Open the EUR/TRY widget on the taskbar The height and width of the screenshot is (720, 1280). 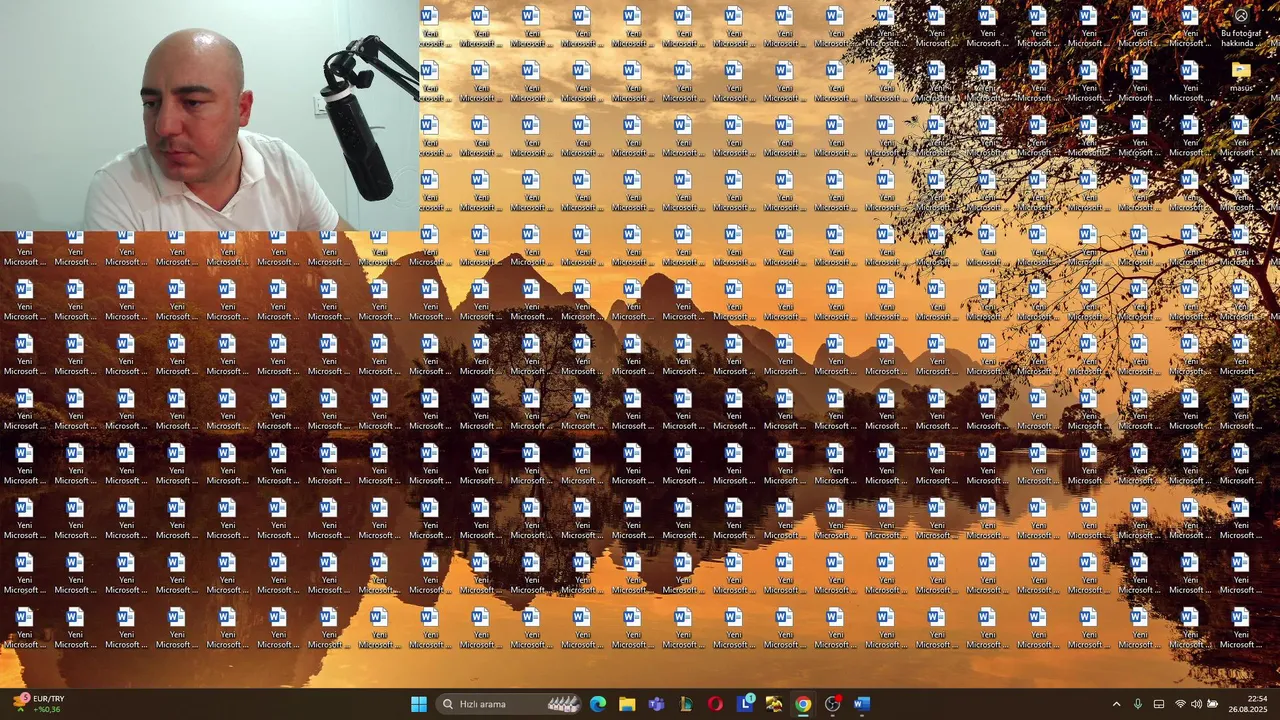click(x=38, y=704)
